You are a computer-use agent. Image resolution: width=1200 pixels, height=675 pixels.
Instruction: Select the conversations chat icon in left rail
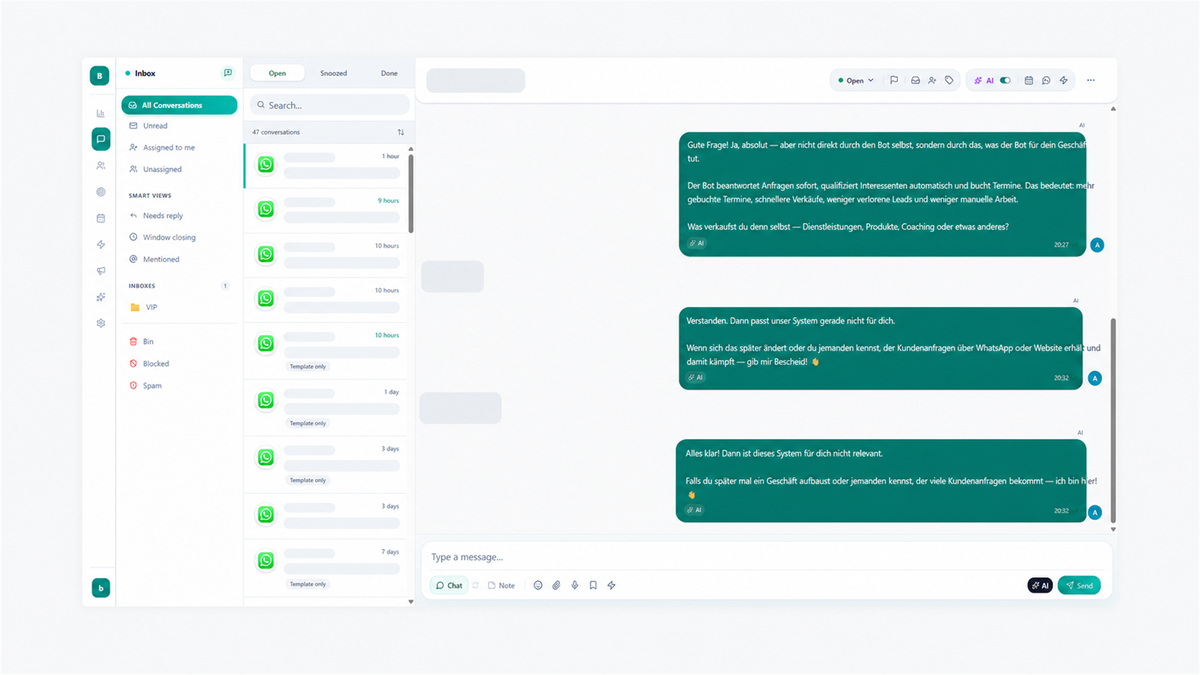click(x=100, y=139)
